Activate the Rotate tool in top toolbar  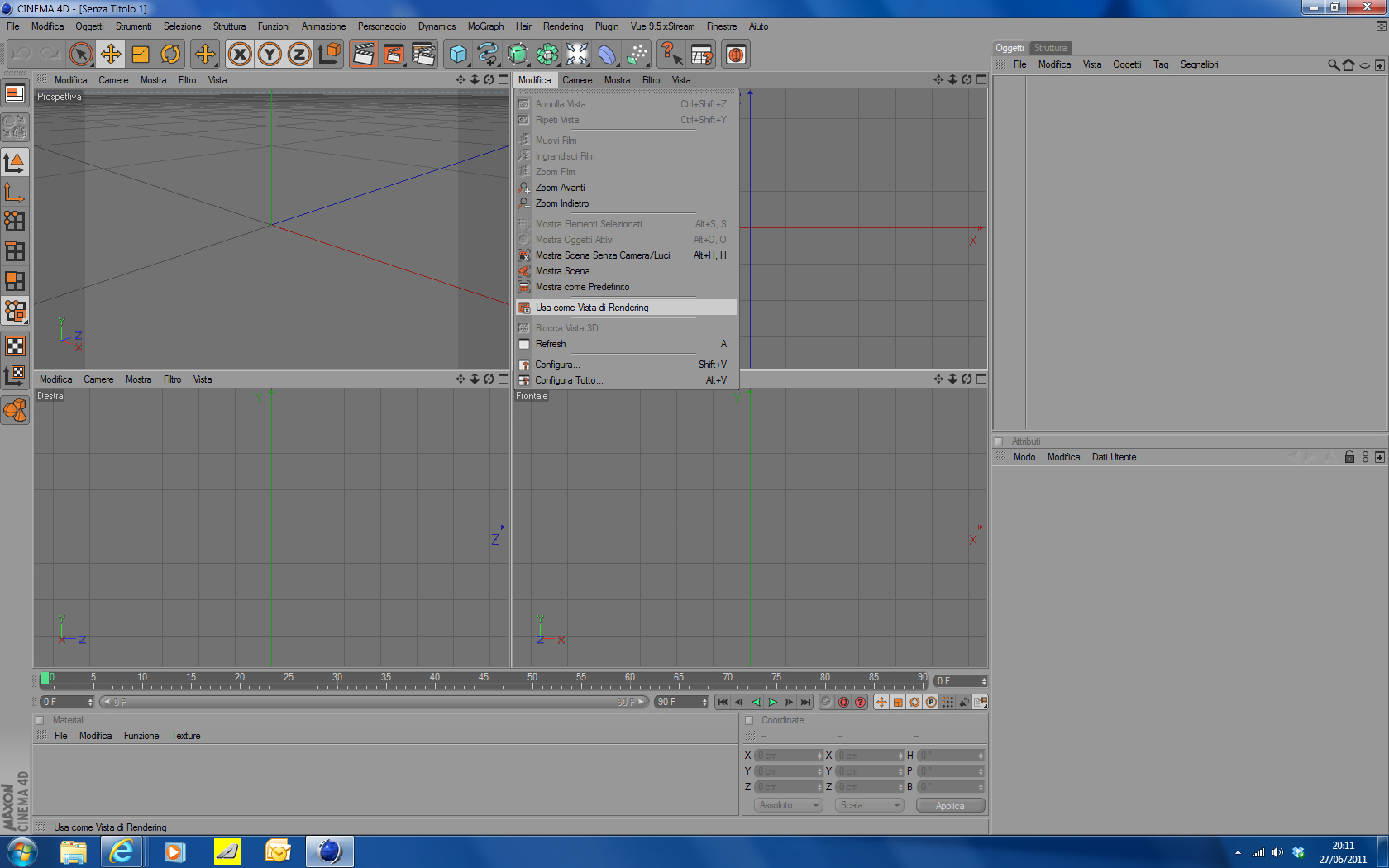coord(170,55)
